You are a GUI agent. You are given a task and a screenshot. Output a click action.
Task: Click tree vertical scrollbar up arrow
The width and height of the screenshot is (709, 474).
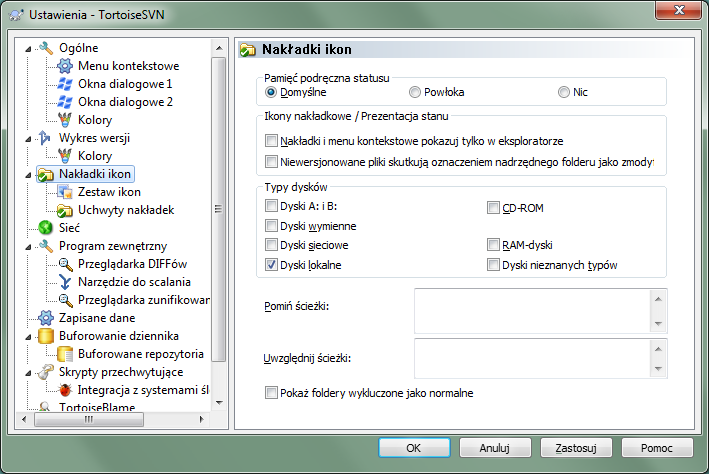pyautogui.click(x=219, y=48)
